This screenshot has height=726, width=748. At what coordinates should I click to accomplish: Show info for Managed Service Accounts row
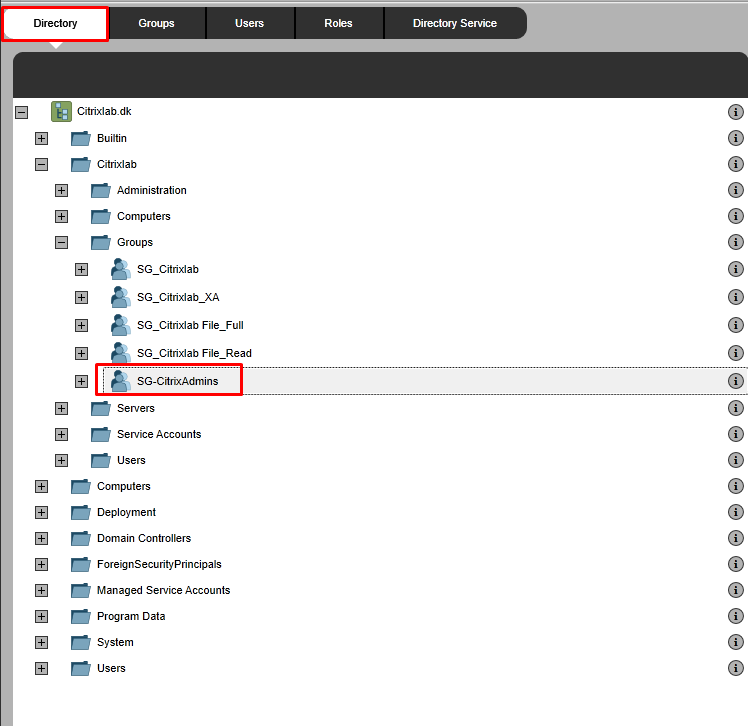pyautogui.click(x=736, y=591)
